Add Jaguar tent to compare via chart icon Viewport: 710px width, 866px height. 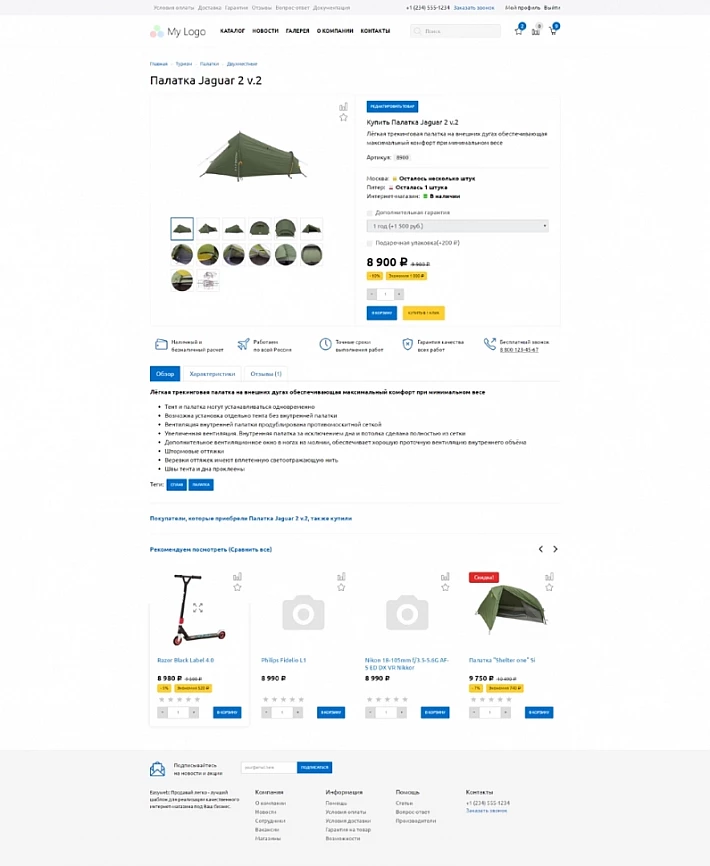tap(343, 107)
